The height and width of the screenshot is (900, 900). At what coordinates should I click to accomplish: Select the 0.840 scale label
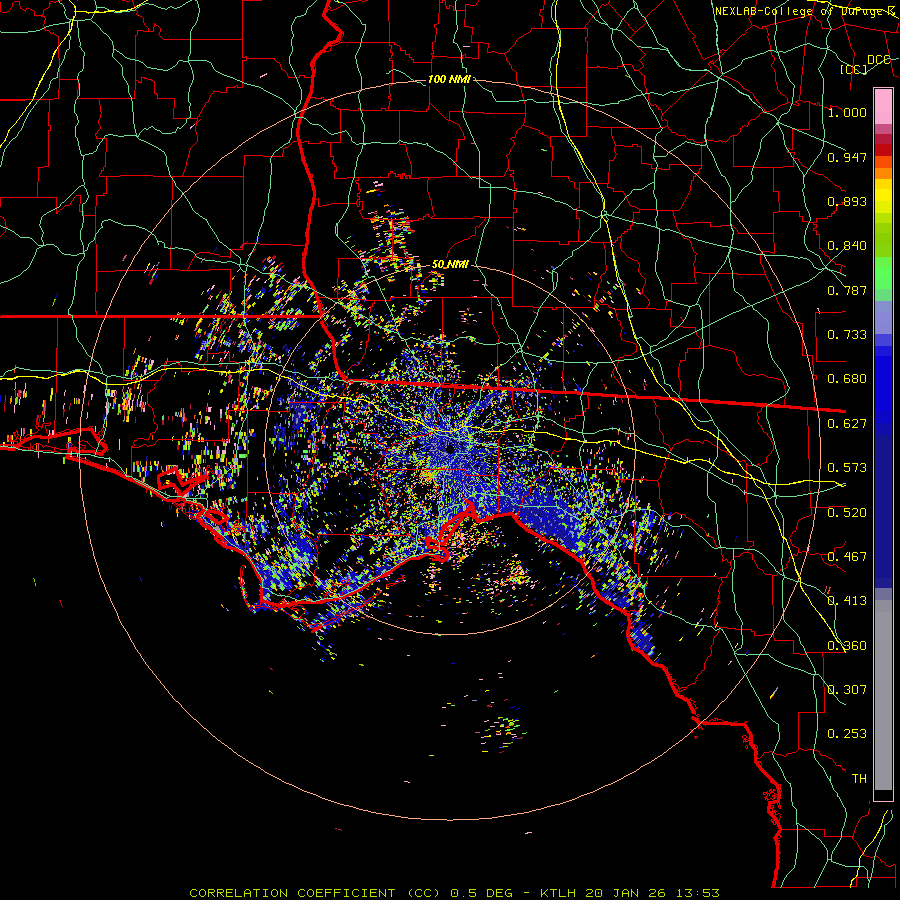point(847,246)
